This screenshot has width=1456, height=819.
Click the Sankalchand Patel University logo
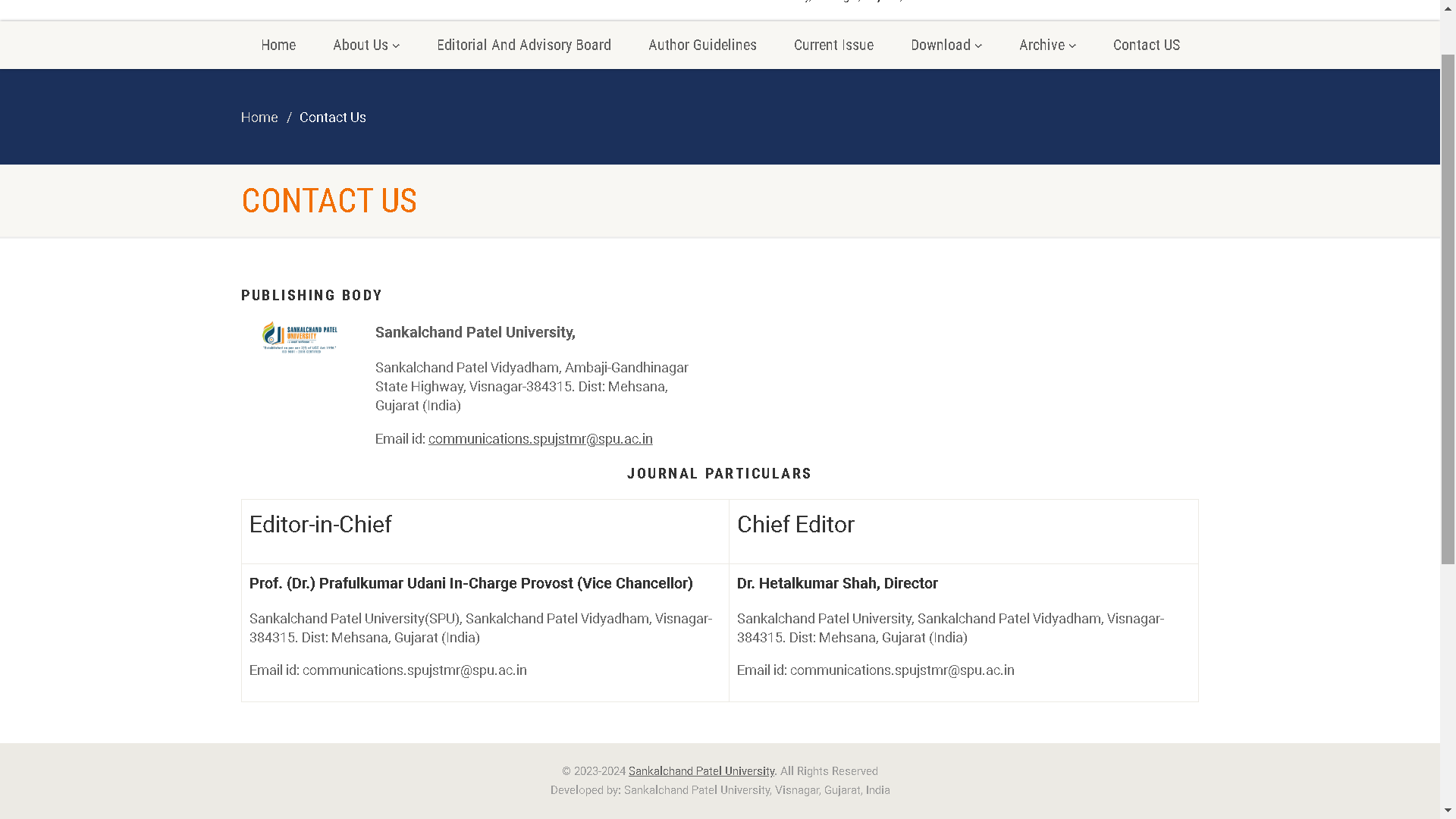click(x=300, y=337)
